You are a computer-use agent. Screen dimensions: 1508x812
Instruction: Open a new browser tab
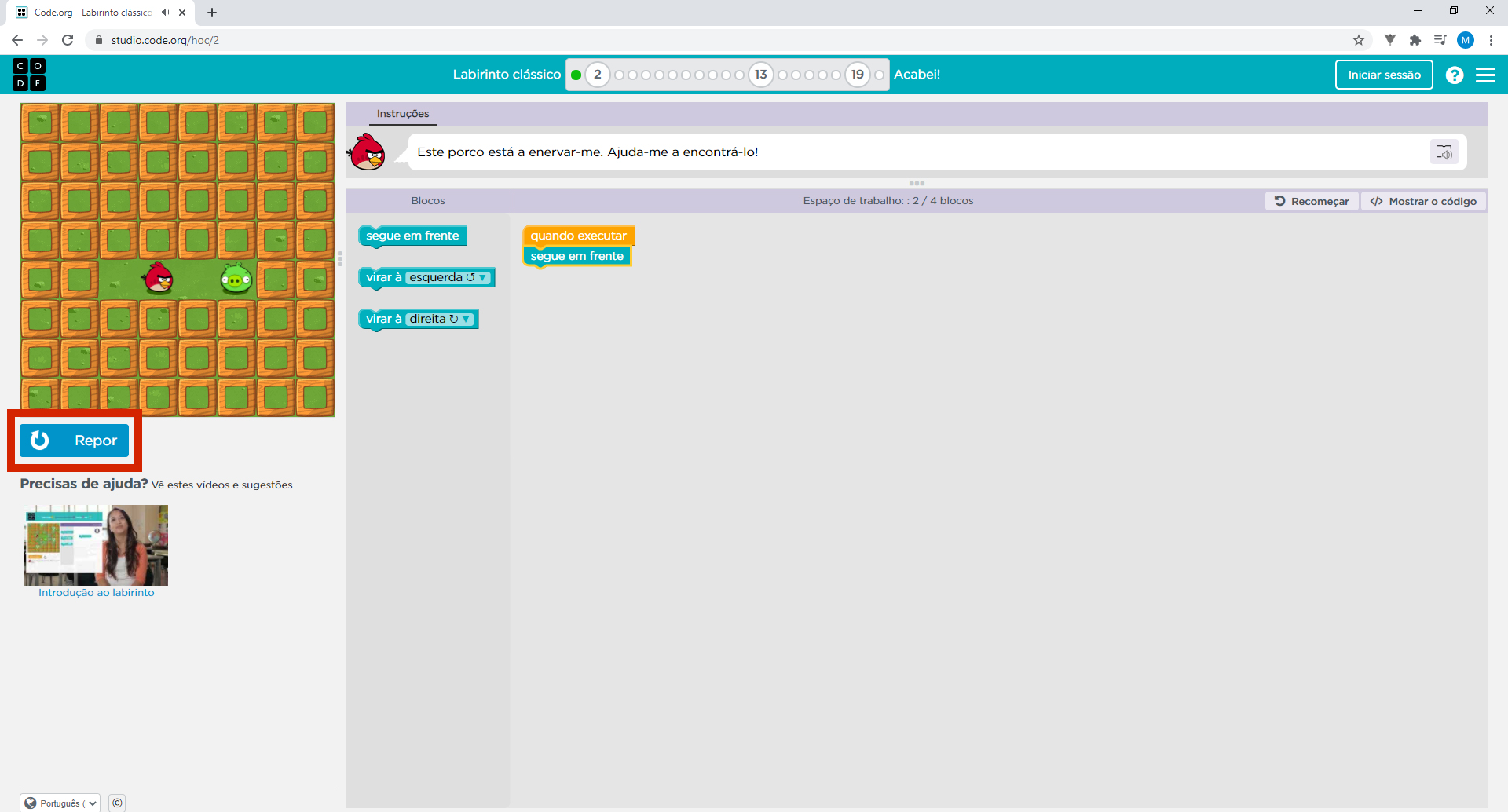[212, 13]
